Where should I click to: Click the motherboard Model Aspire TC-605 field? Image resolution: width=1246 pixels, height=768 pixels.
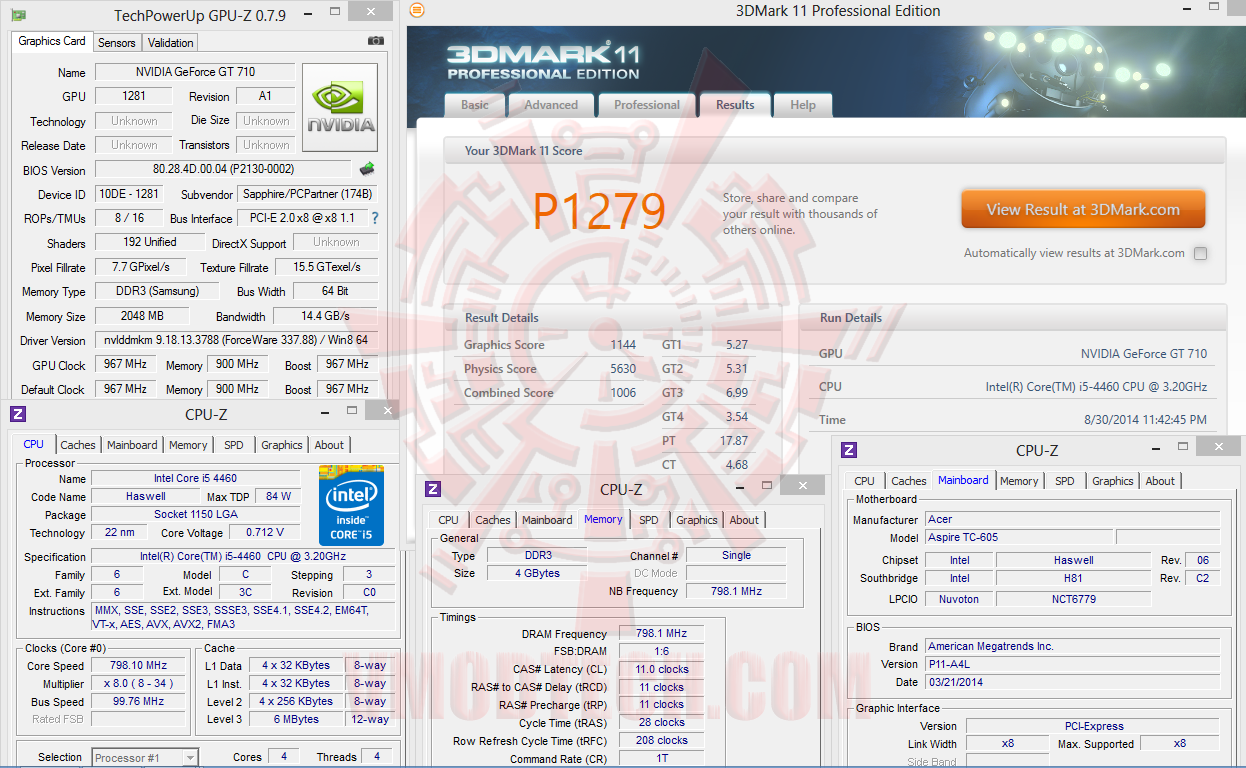click(1019, 537)
